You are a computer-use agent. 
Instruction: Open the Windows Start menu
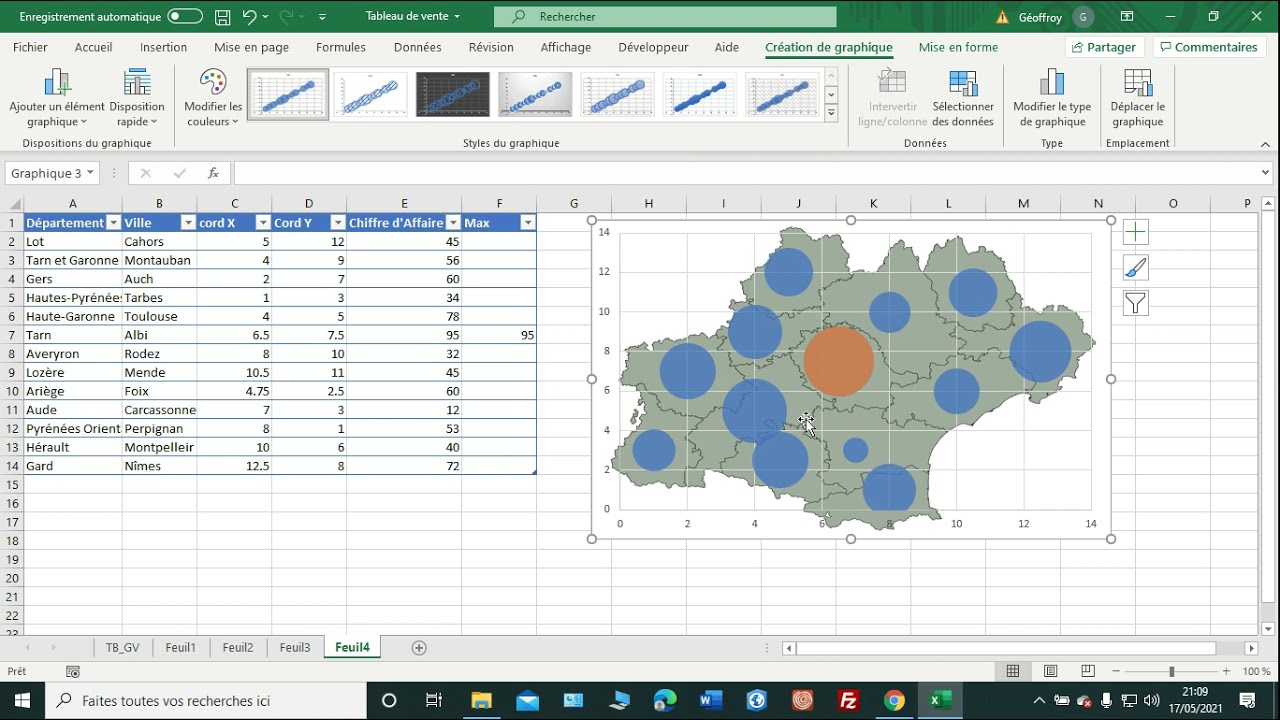tap(23, 701)
